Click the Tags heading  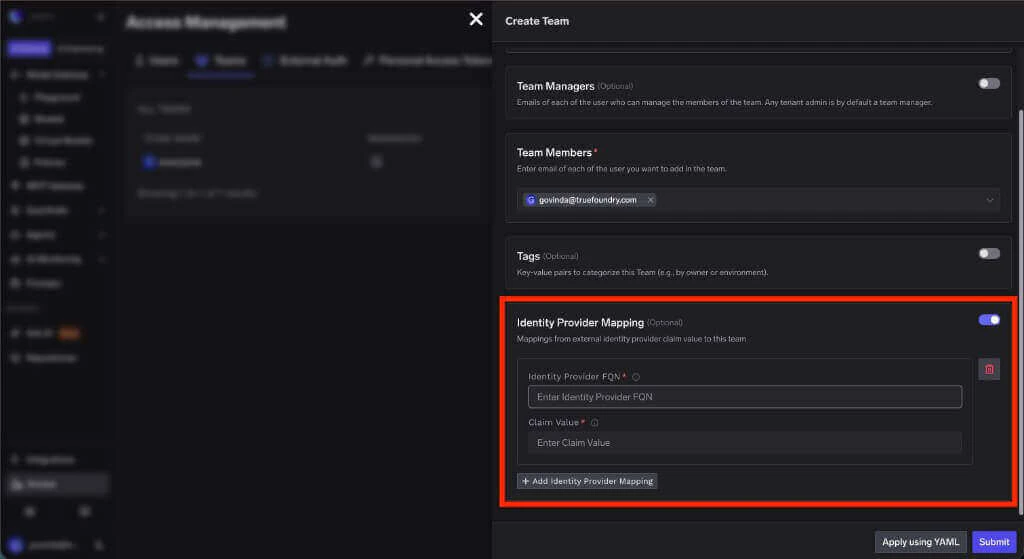pyautogui.click(x=528, y=256)
